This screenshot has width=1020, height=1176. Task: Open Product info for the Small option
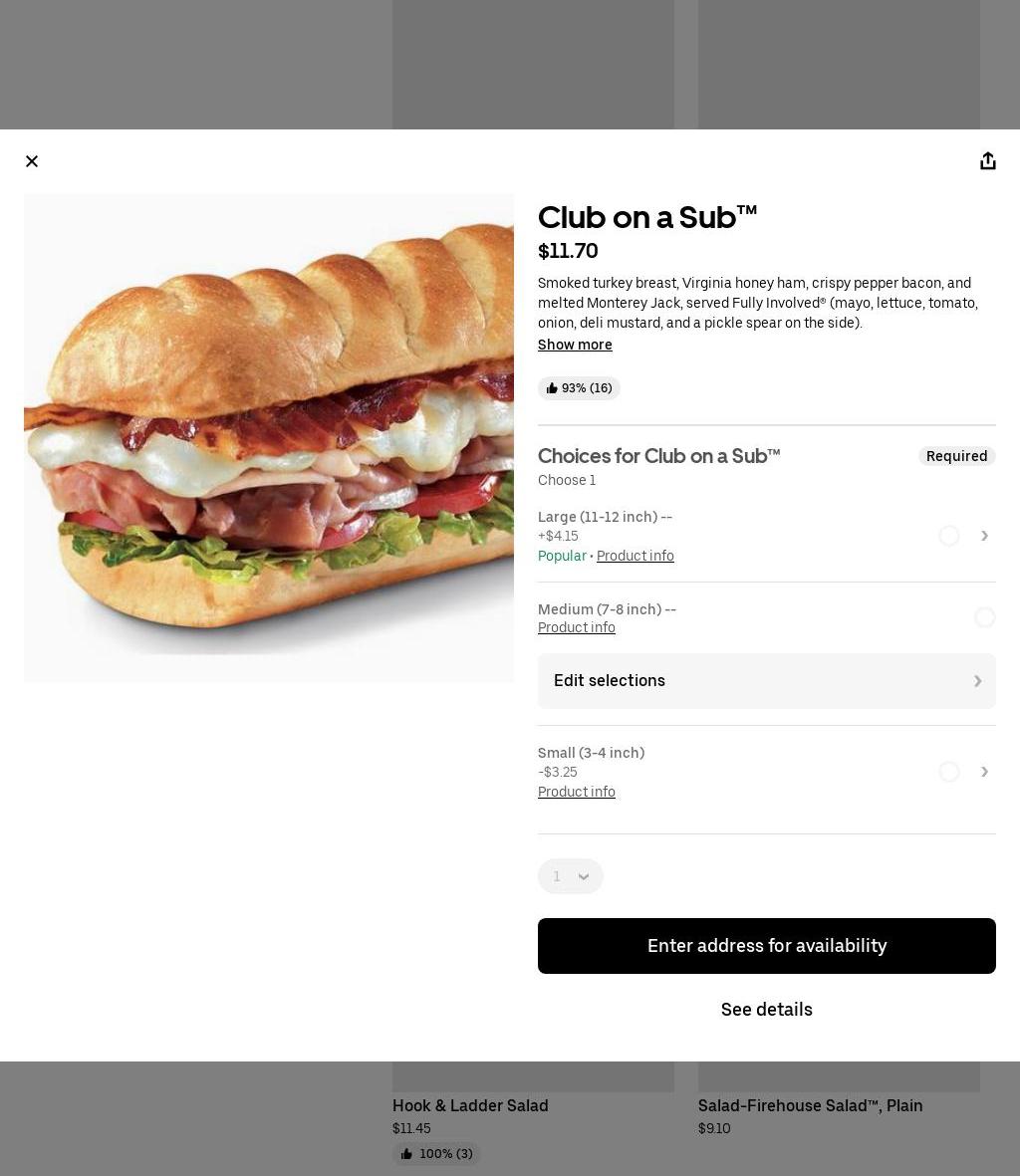click(576, 792)
